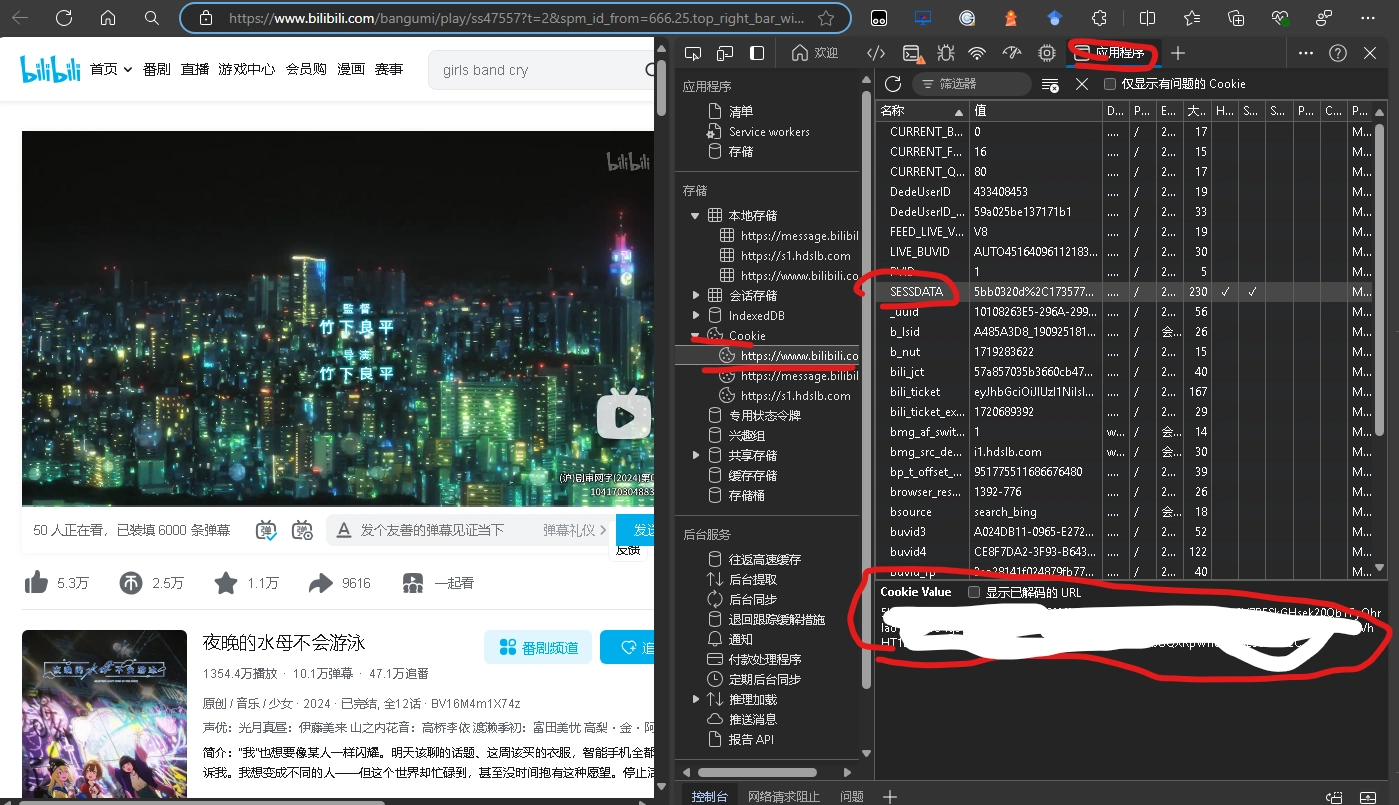Expand the 会话存储 tree node
1399x805 pixels.
[x=696, y=296]
